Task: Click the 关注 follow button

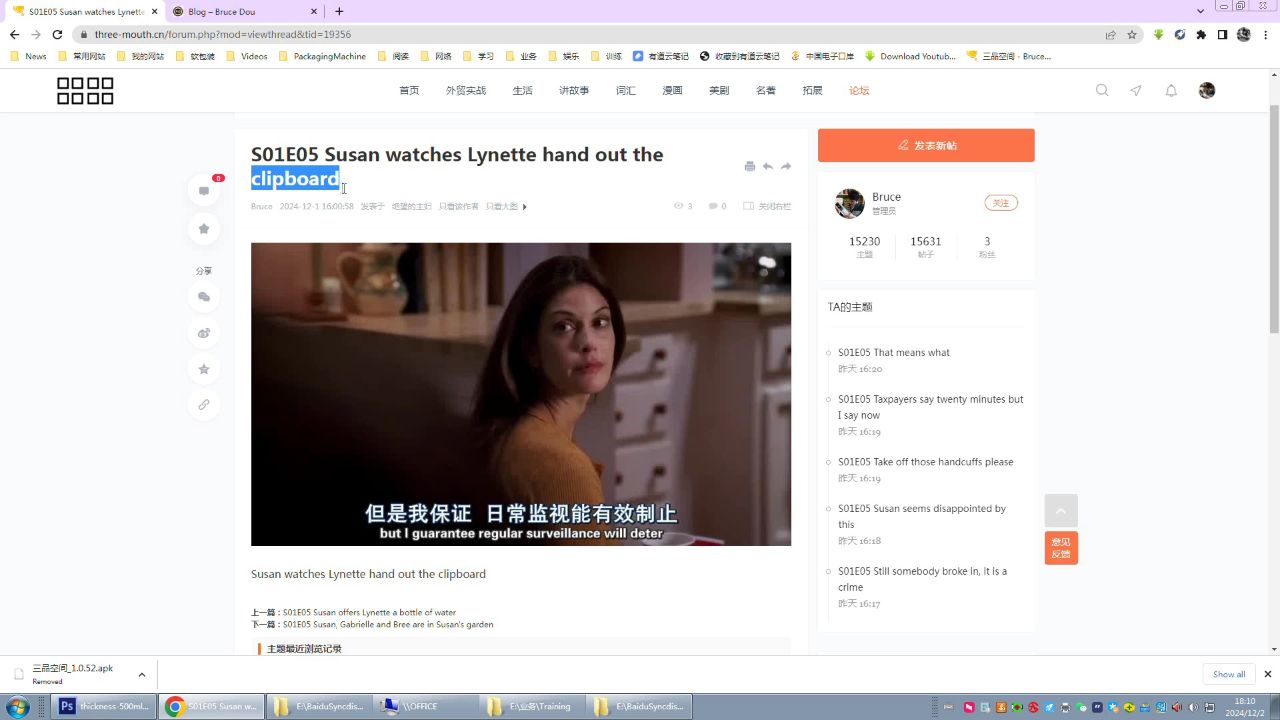Action: [1000, 203]
